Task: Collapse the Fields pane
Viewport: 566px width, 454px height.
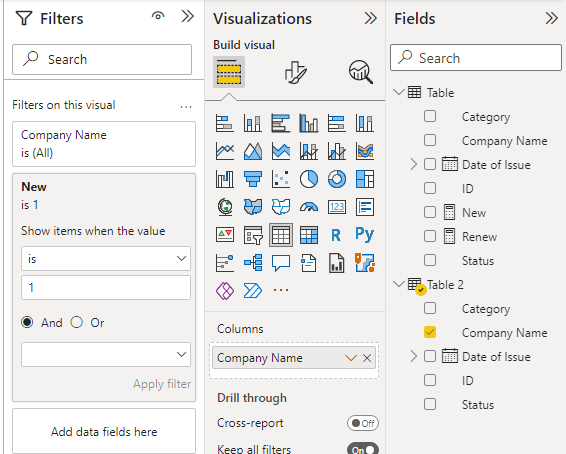Action: point(552,18)
